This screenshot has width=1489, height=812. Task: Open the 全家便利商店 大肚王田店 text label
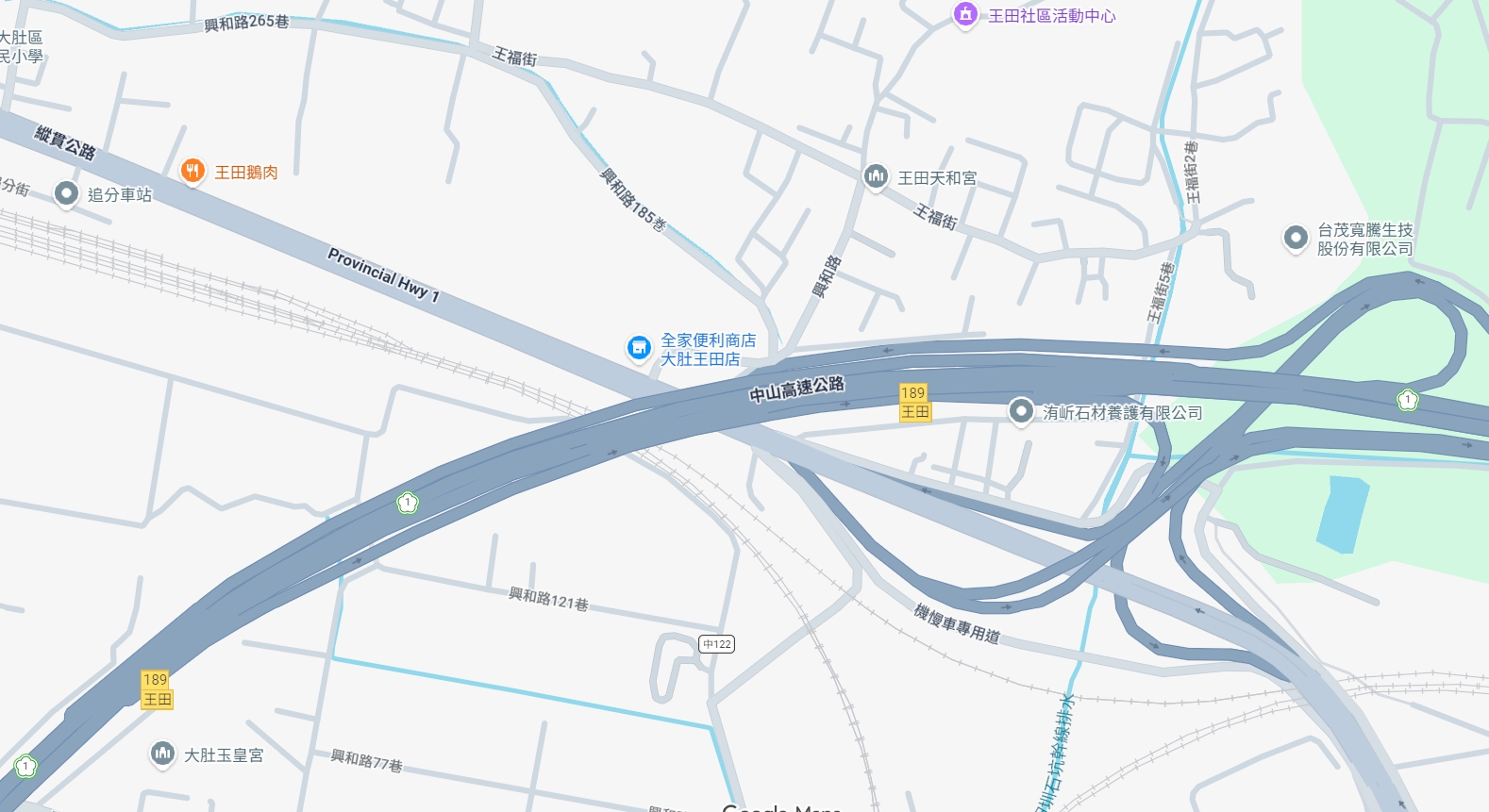pyautogui.click(x=708, y=350)
